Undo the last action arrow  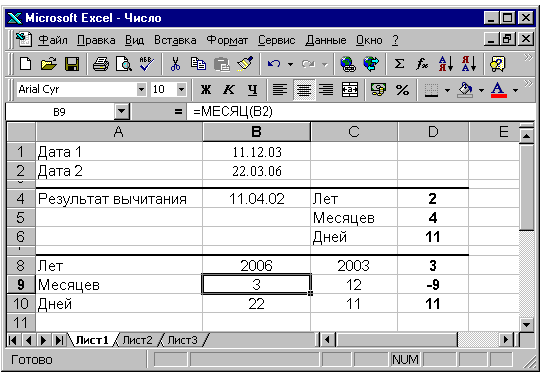[x=274, y=64]
